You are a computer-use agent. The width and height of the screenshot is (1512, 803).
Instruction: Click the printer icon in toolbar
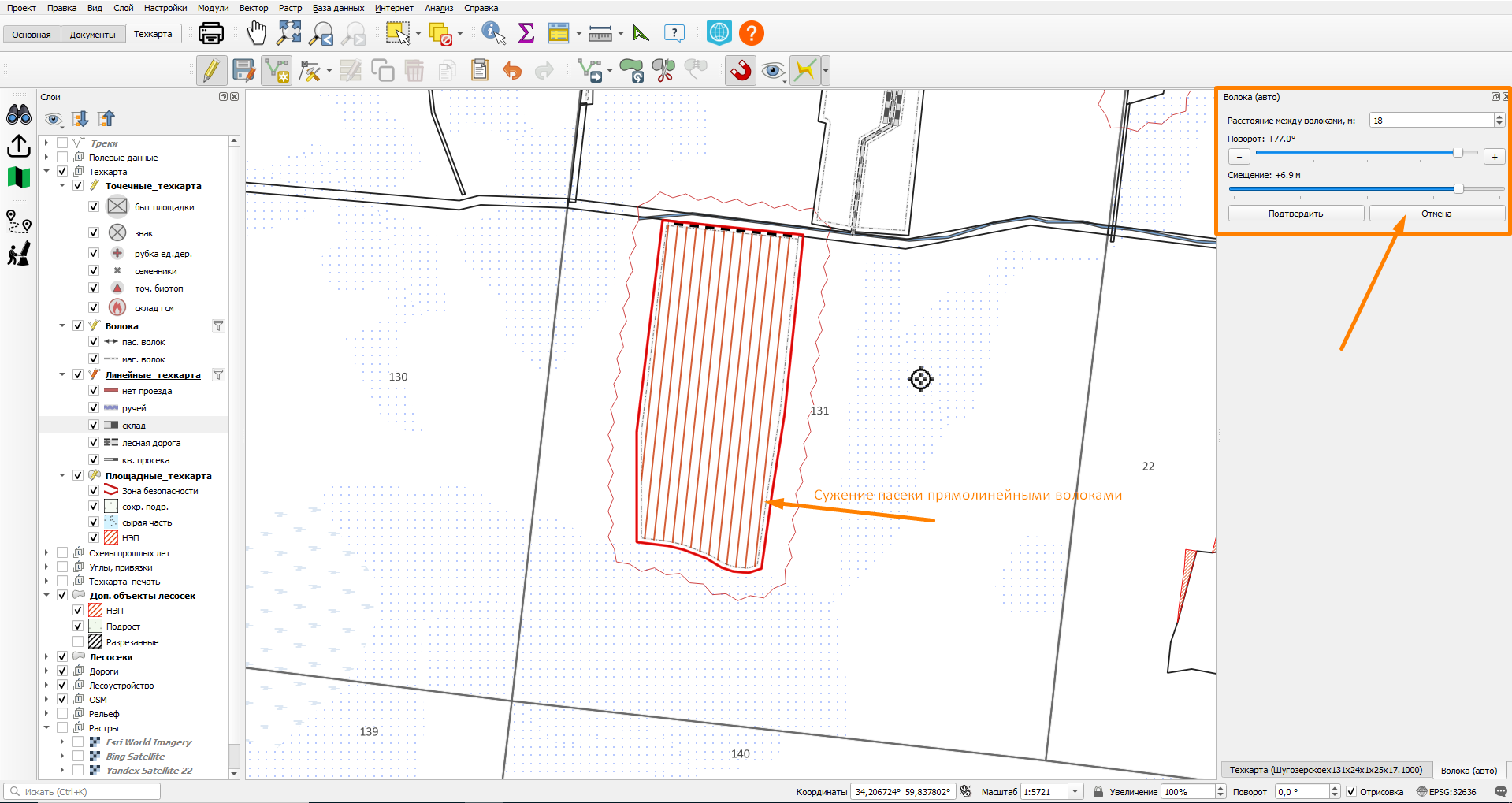click(x=211, y=33)
